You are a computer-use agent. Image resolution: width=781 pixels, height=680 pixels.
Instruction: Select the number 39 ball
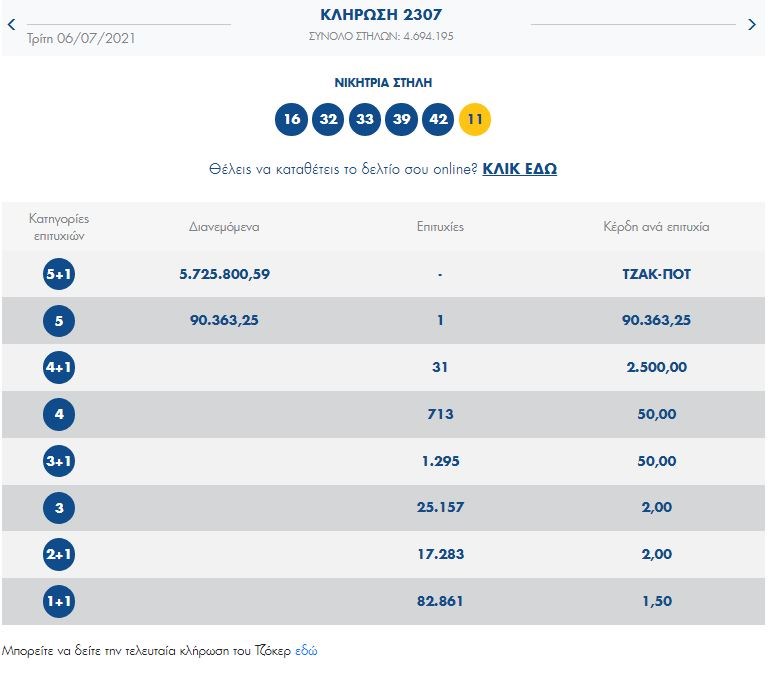point(401,120)
